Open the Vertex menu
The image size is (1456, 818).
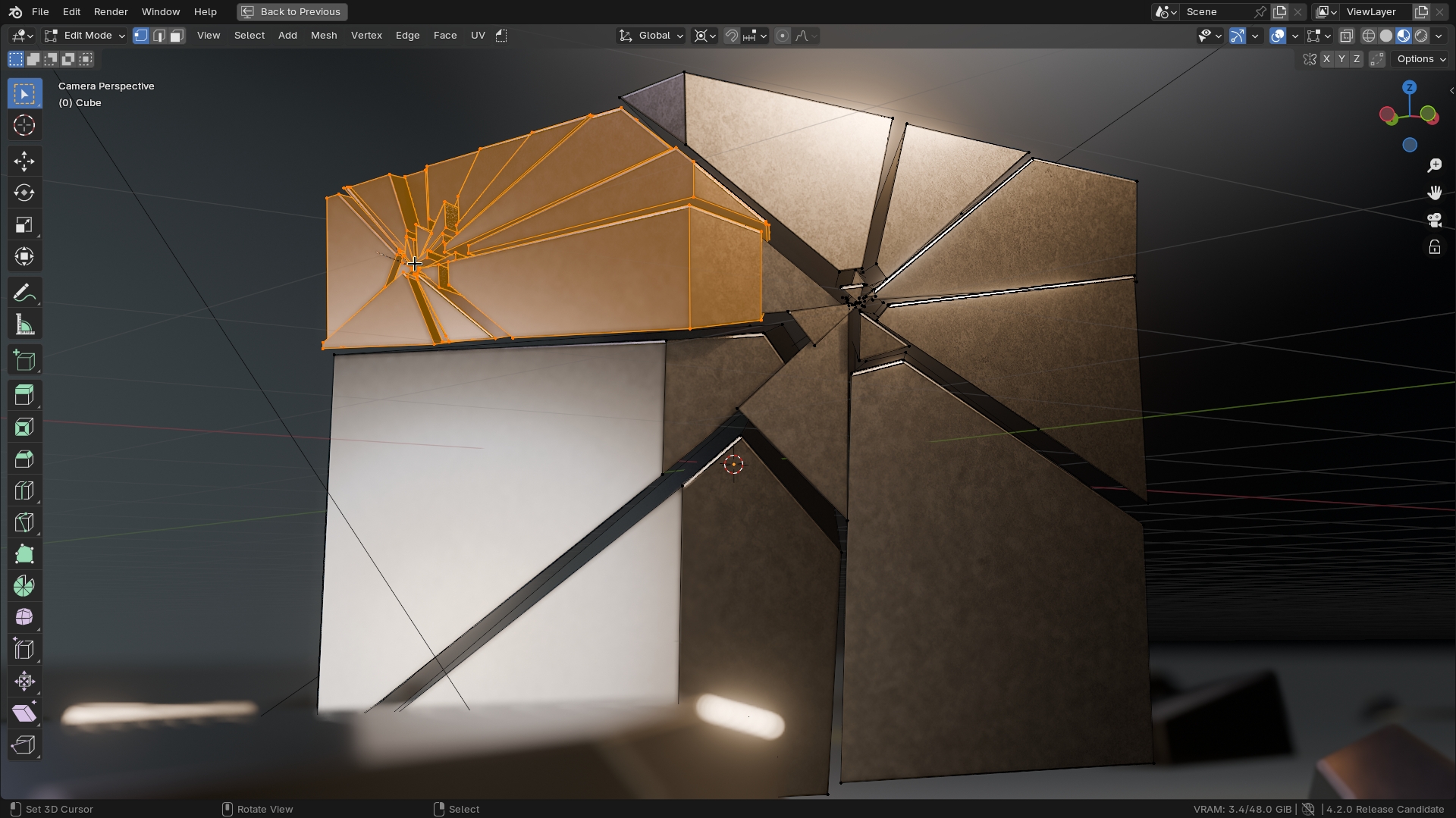coord(366,35)
